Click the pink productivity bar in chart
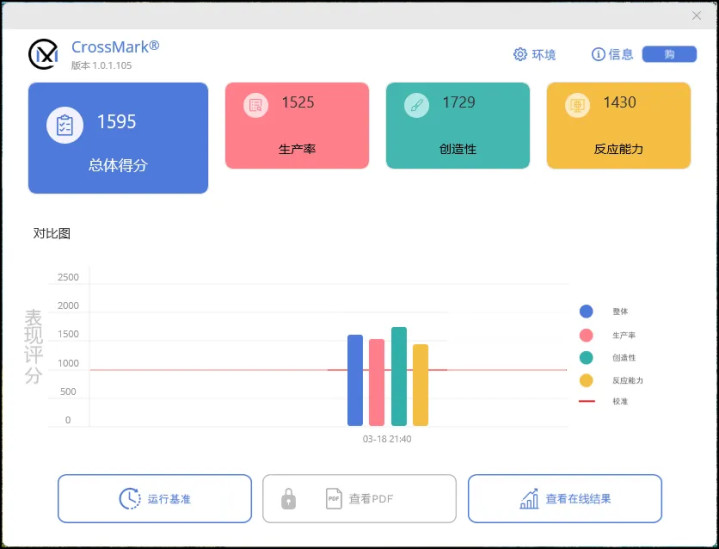This screenshot has height=549, width=719. [x=376, y=383]
